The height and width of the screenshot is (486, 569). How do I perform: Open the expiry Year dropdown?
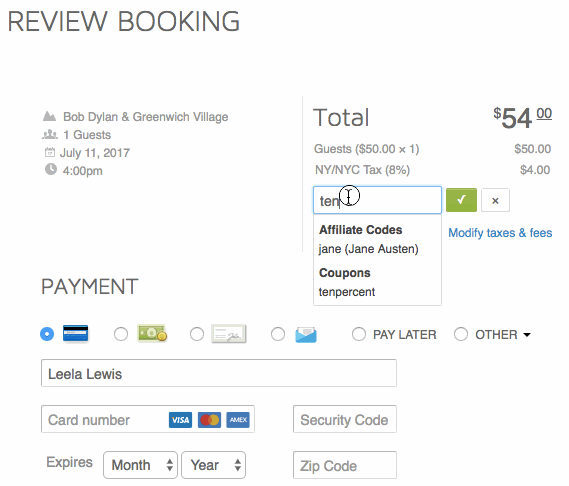click(213, 465)
